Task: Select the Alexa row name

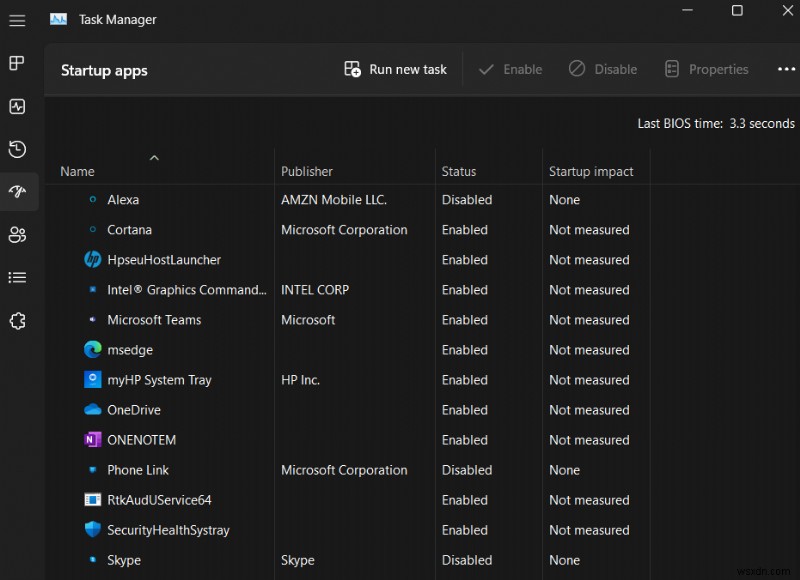Action: tap(123, 199)
